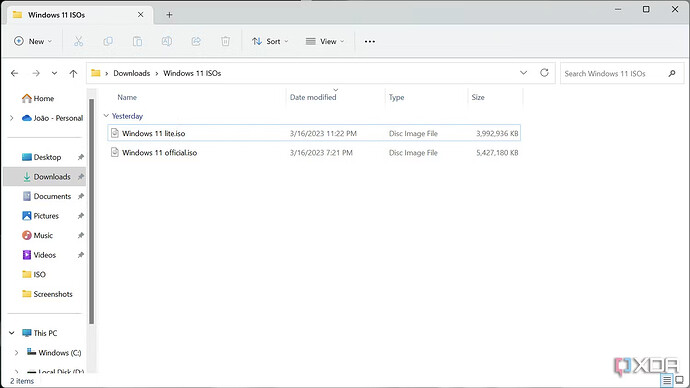Screen dimensions: 690x388
Task: Click the pin icon next to Downloads
Action: tap(81, 176)
